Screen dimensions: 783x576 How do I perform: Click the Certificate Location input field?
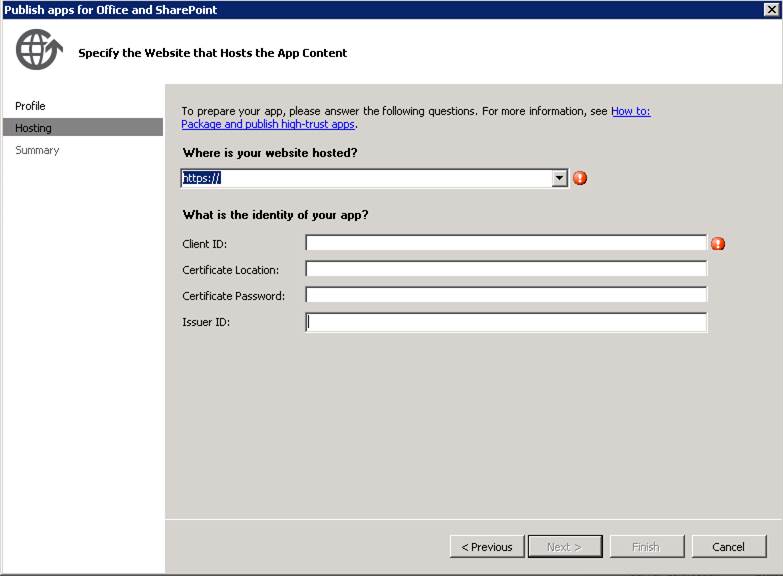click(x=506, y=269)
